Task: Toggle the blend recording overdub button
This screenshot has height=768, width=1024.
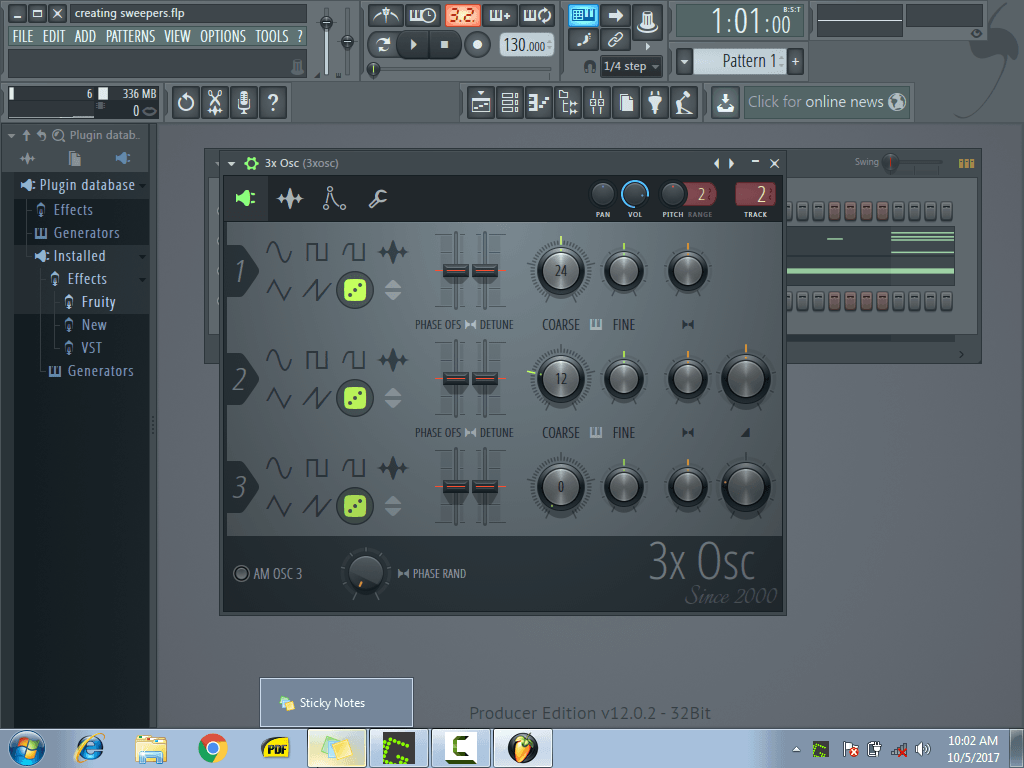Action: [500, 15]
